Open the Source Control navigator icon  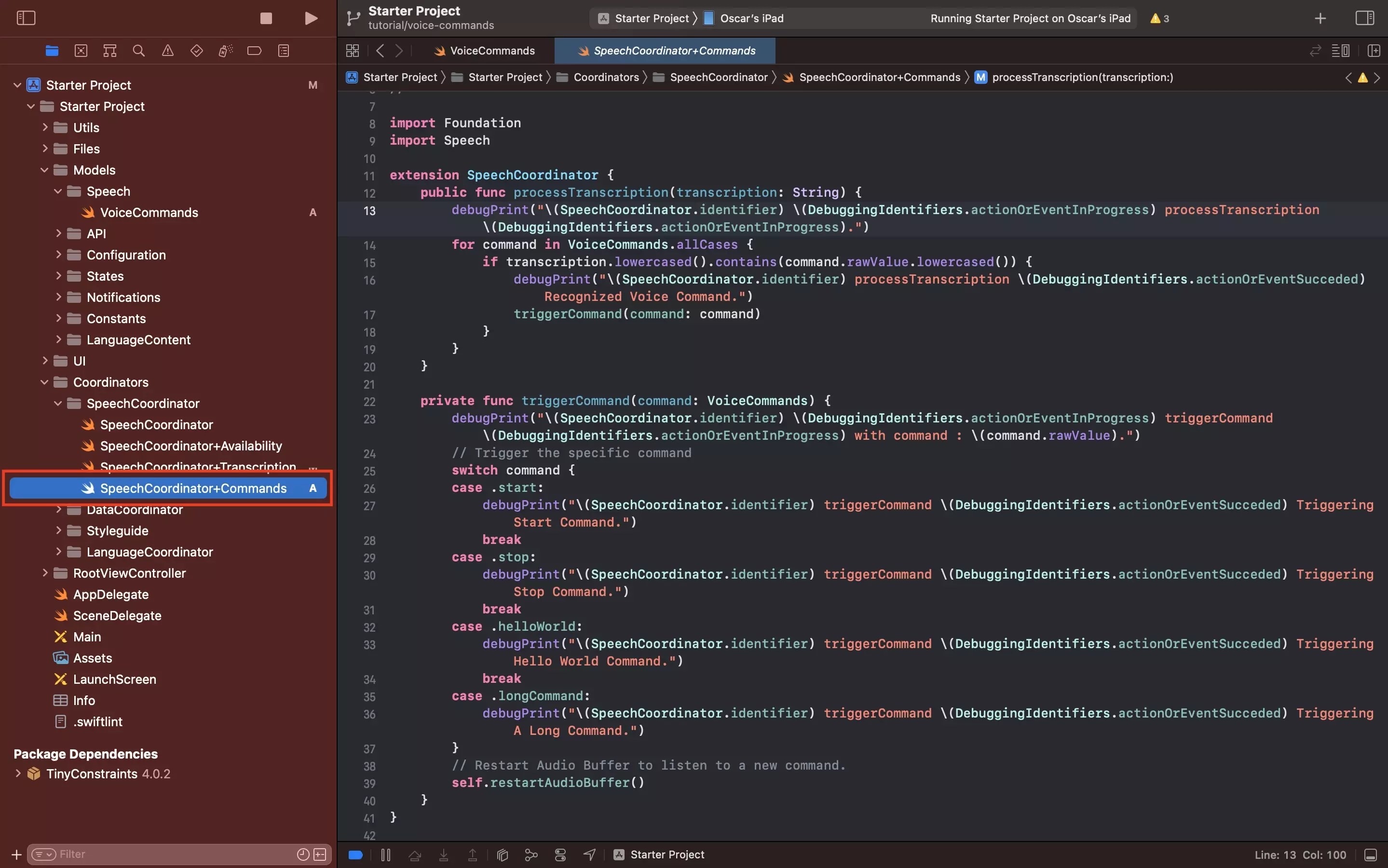coord(81,51)
